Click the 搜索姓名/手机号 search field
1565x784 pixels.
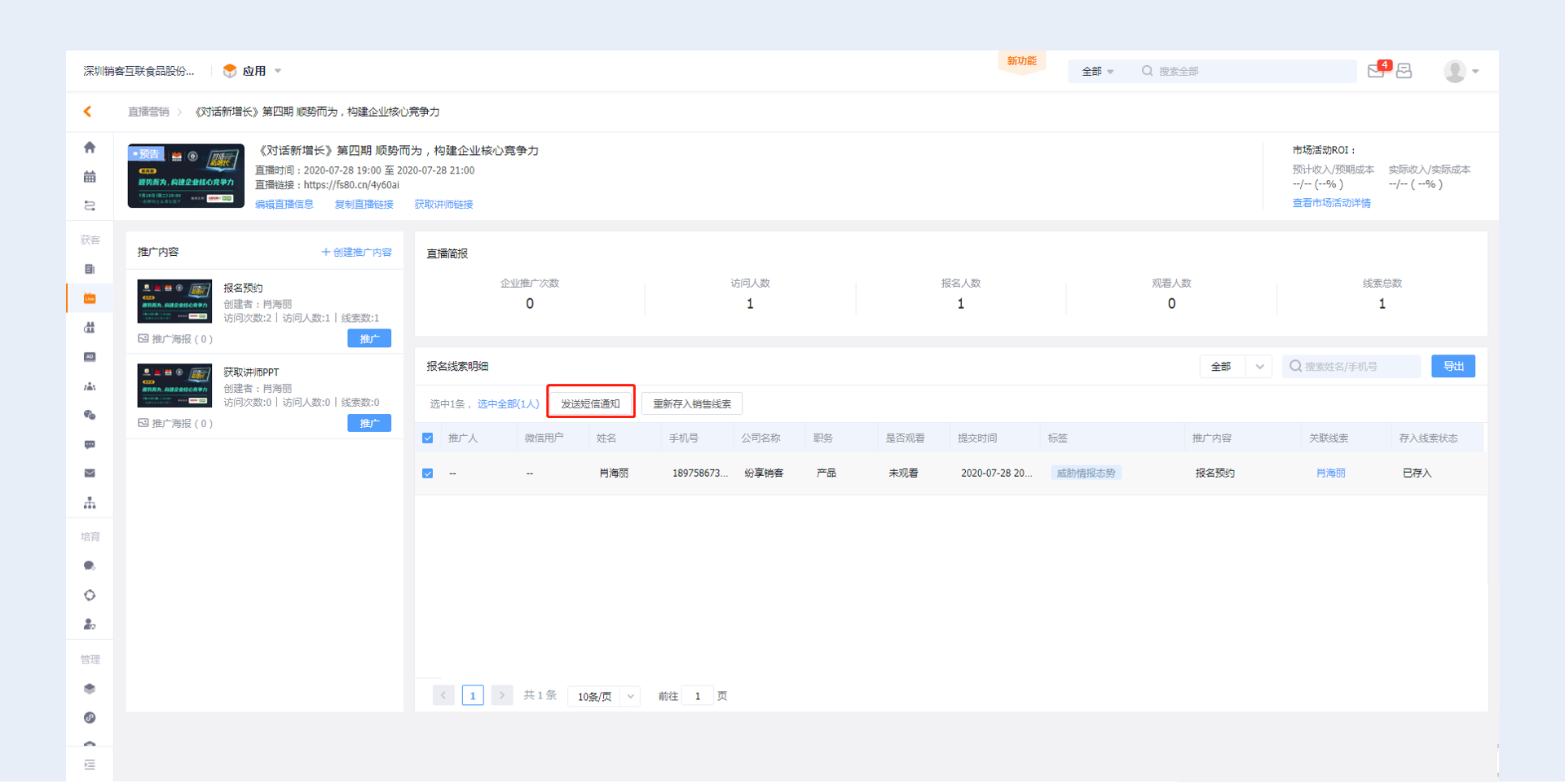coord(1351,367)
